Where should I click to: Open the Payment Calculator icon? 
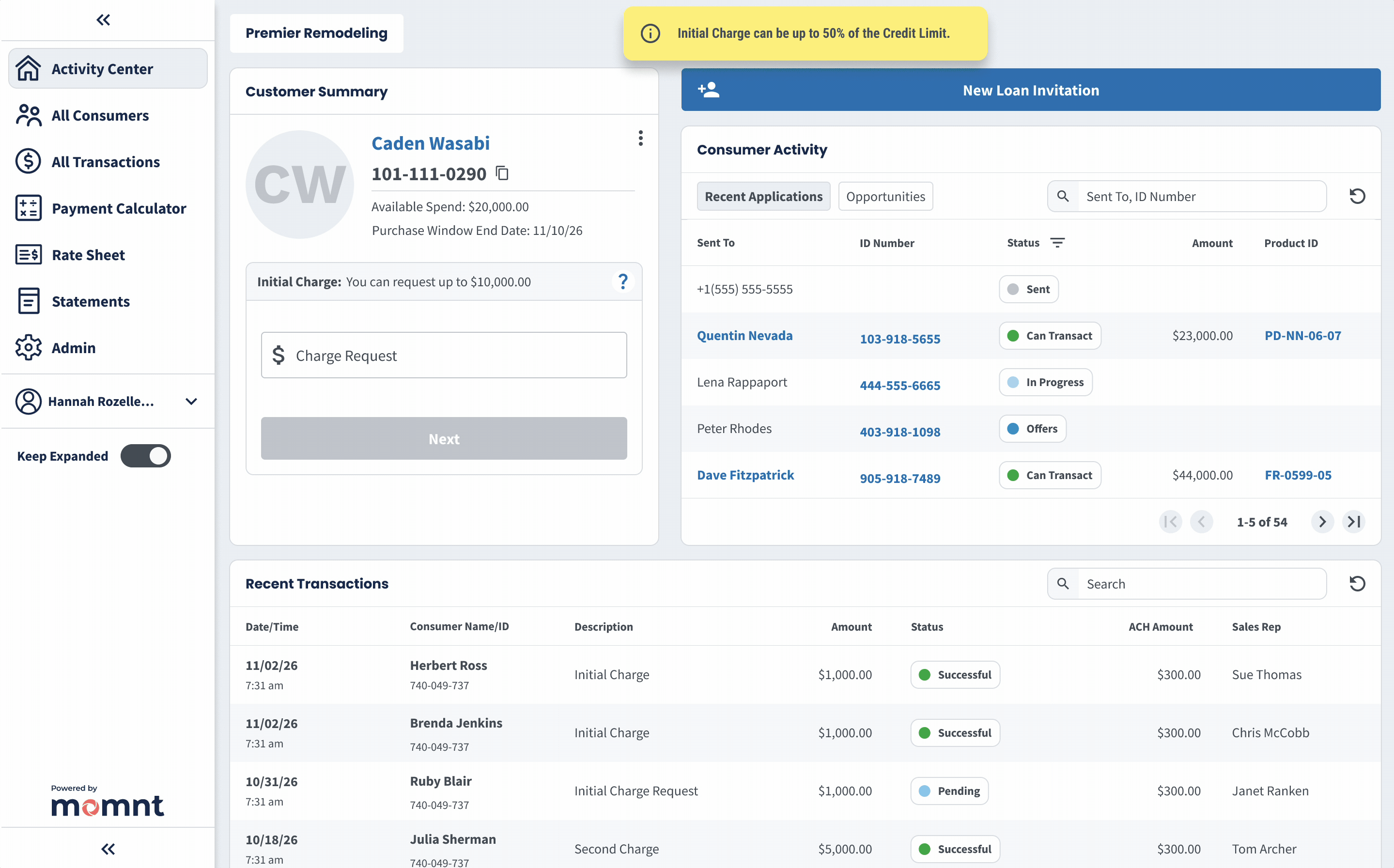coord(28,208)
